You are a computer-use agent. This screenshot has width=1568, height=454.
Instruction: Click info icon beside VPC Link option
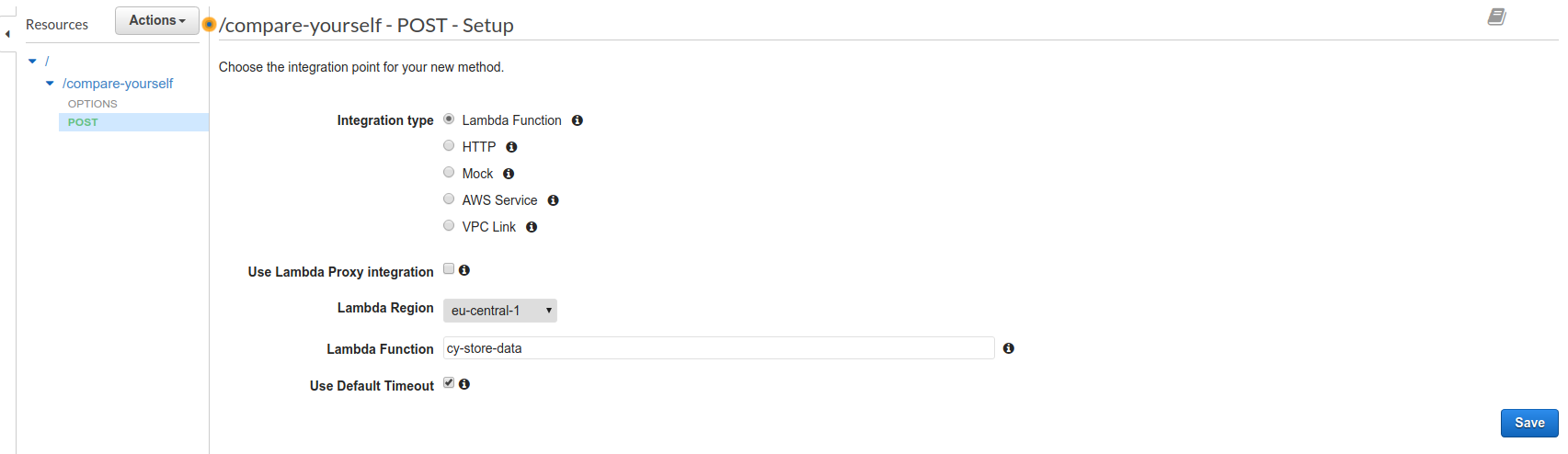pos(532,227)
